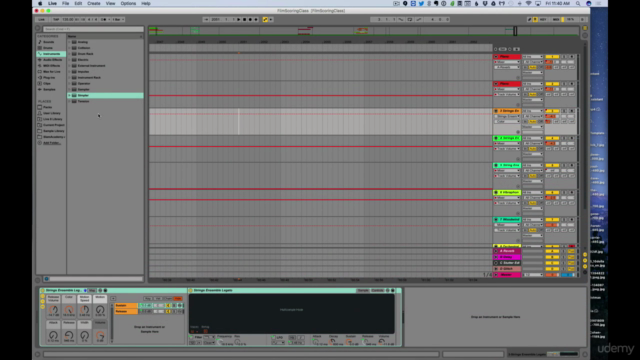Open the Create menu

click(93, 3)
